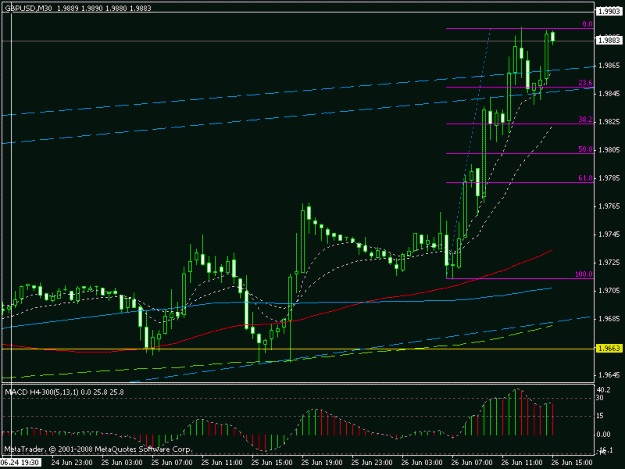
Task: Select the Fibonacci 23.6 level label
Action: coord(586,83)
